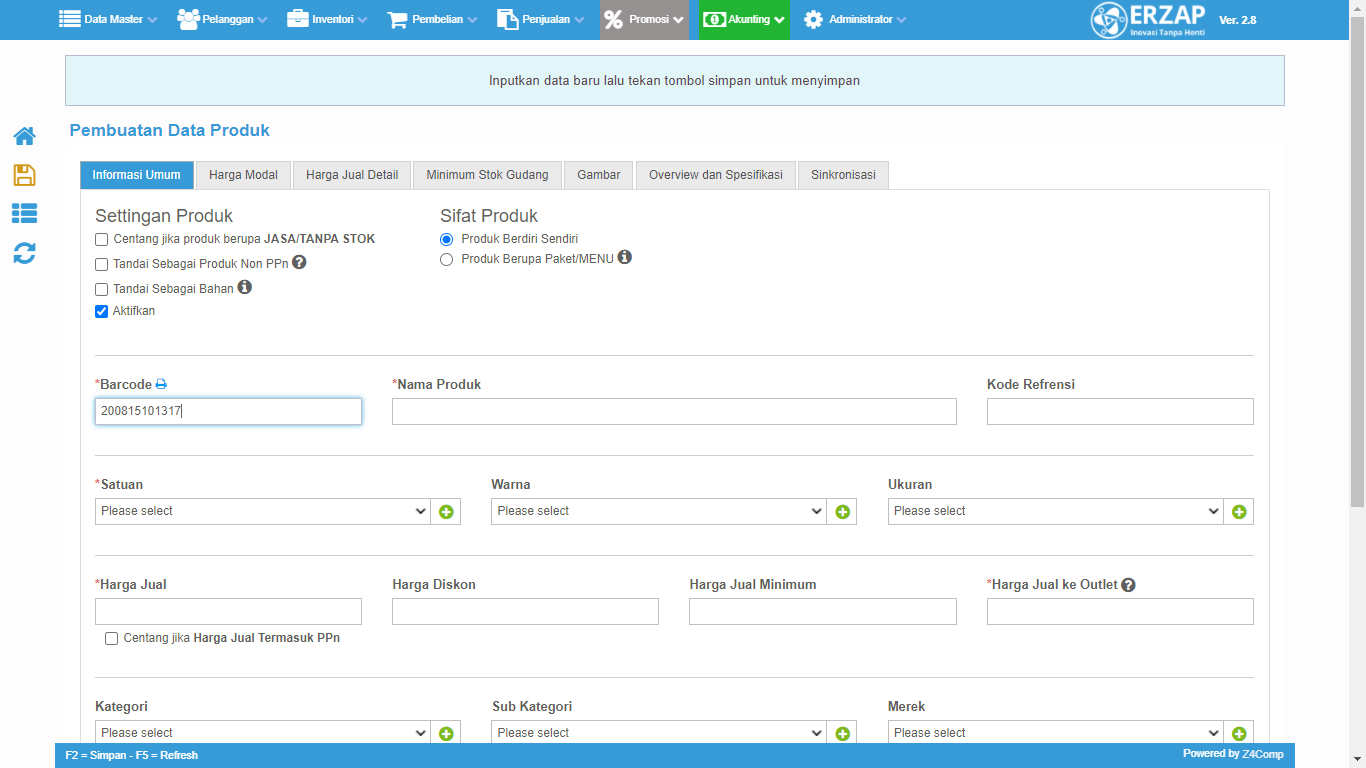Click help icon next to Produk Non PPn

coord(299,263)
